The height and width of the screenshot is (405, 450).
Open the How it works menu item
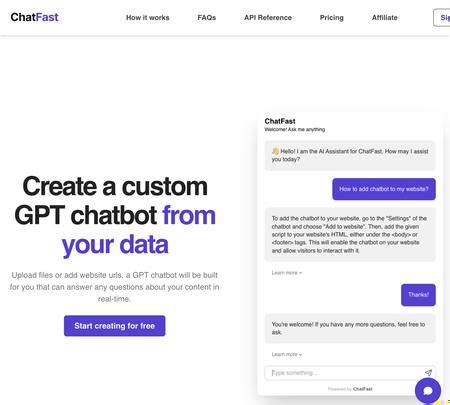pos(148,18)
